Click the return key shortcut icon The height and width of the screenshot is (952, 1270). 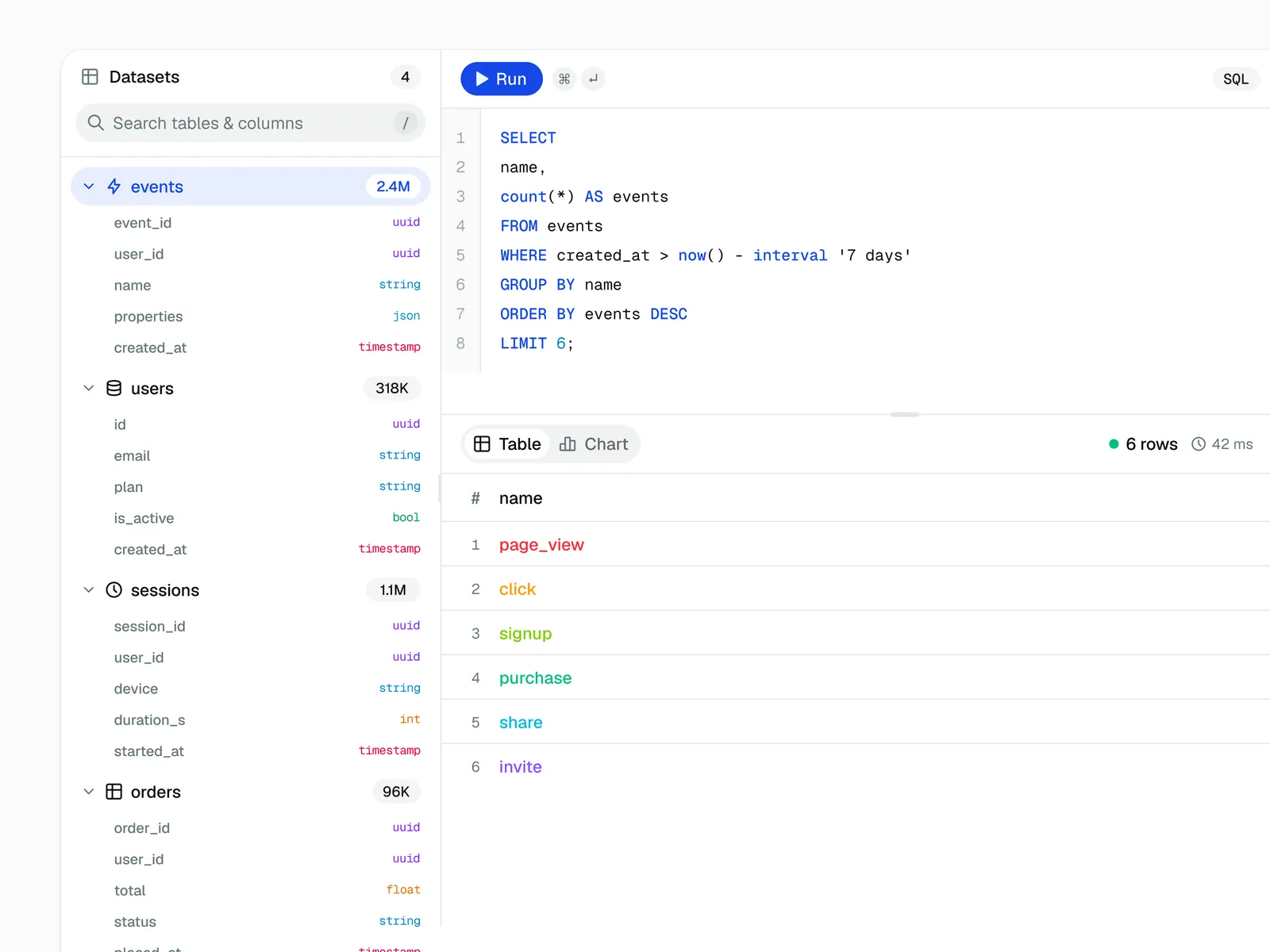click(x=593, y=79)
